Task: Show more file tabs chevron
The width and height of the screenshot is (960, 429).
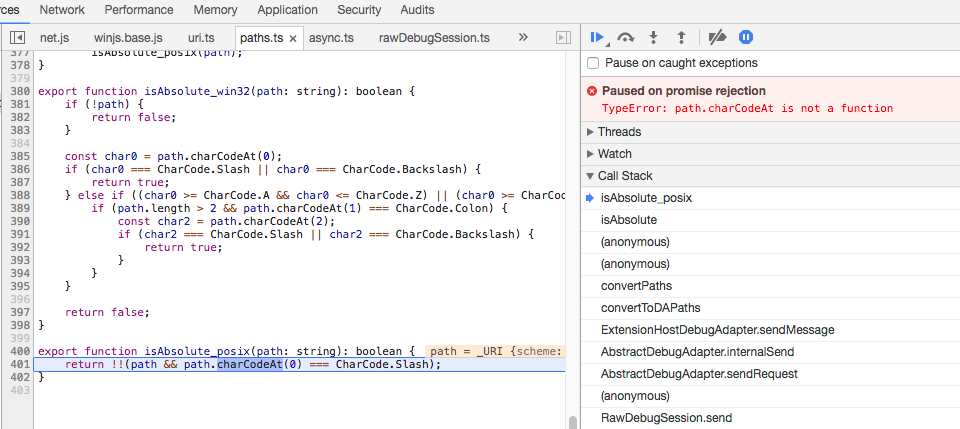Action: [x=523, y=37]
